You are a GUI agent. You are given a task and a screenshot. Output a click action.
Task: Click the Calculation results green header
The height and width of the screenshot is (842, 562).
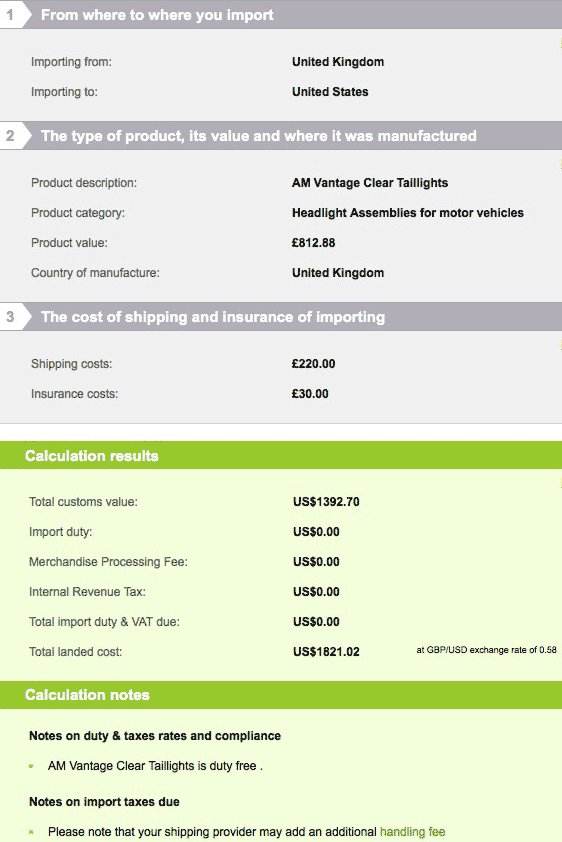click(281, 455)
